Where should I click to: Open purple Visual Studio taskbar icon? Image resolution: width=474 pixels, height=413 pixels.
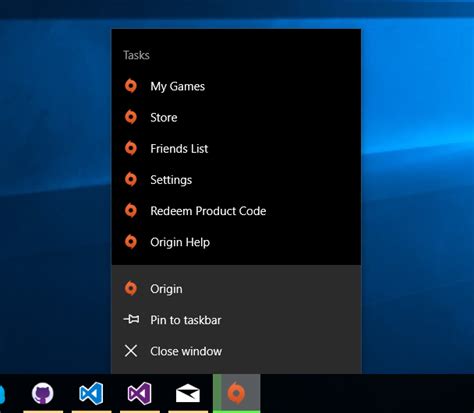point(140,393)
